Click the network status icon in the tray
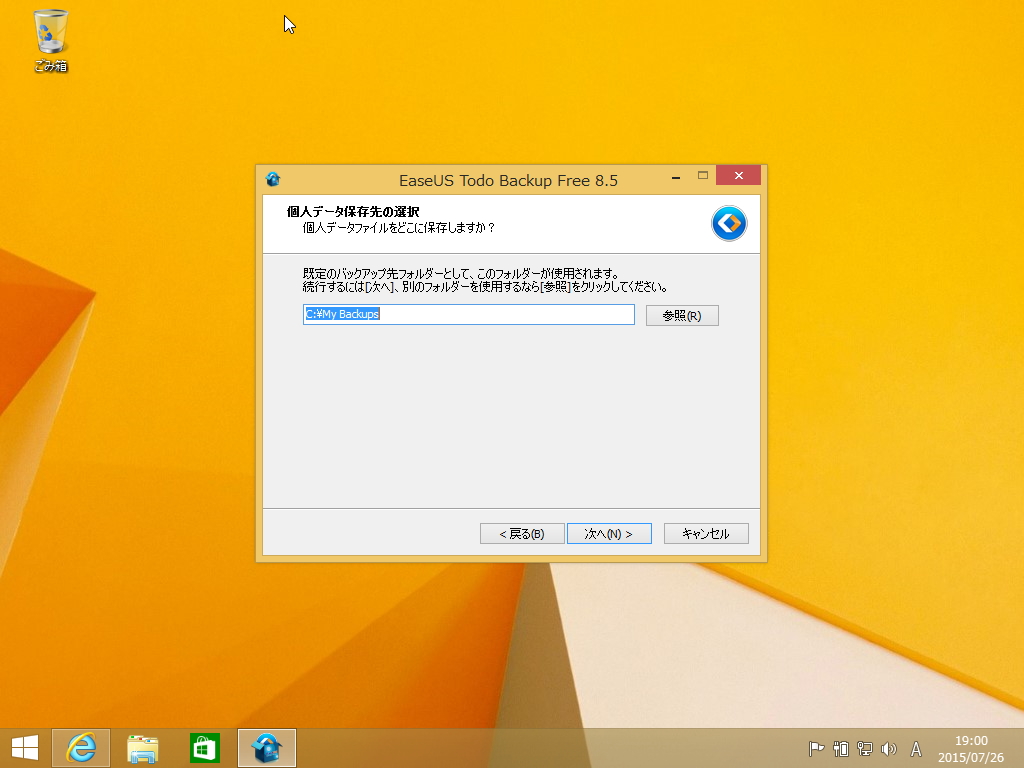 coord(863,747)
